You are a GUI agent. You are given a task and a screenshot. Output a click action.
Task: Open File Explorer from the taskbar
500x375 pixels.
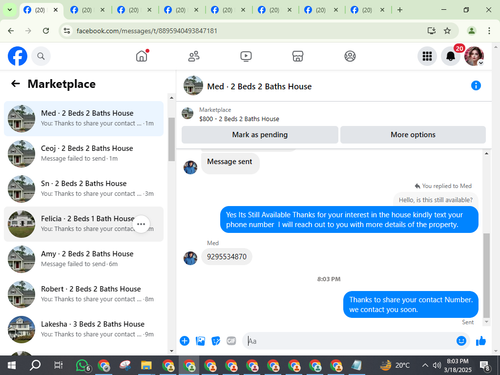pyautogui.click(x=146, y=365)
